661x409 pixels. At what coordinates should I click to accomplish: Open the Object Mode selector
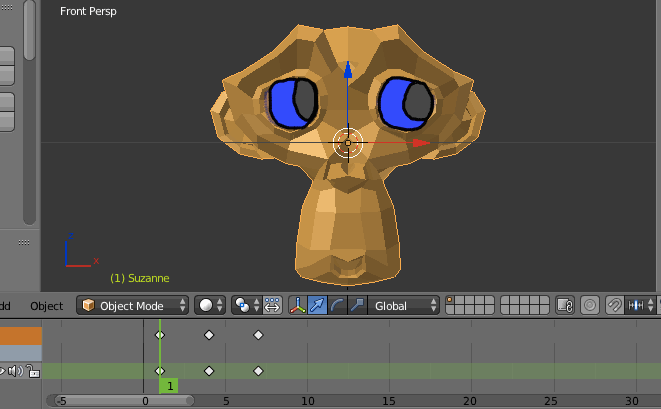(x=132, y=305)
